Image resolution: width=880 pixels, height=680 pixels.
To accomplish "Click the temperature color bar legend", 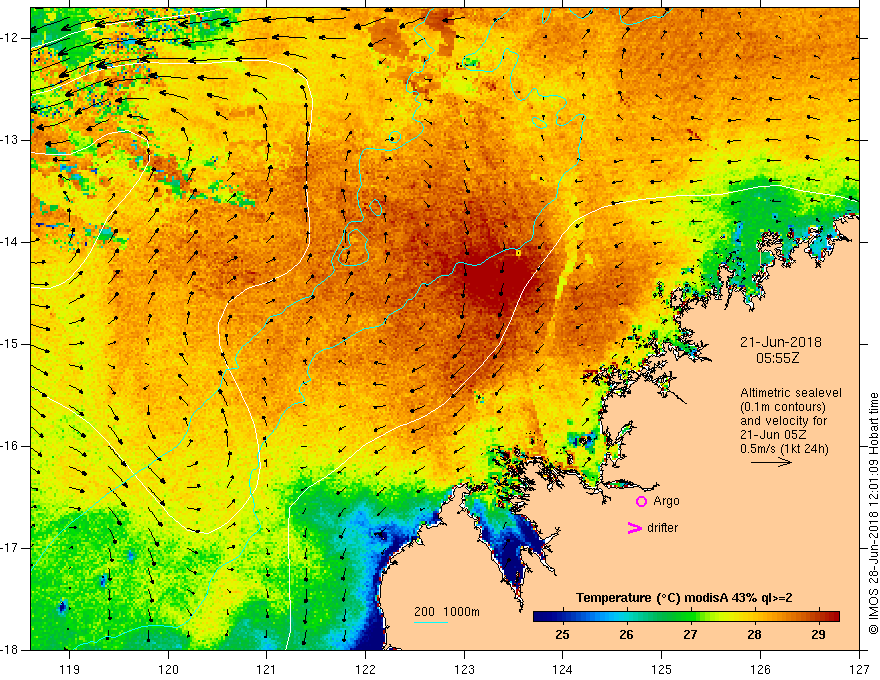I will pos(686,616).
